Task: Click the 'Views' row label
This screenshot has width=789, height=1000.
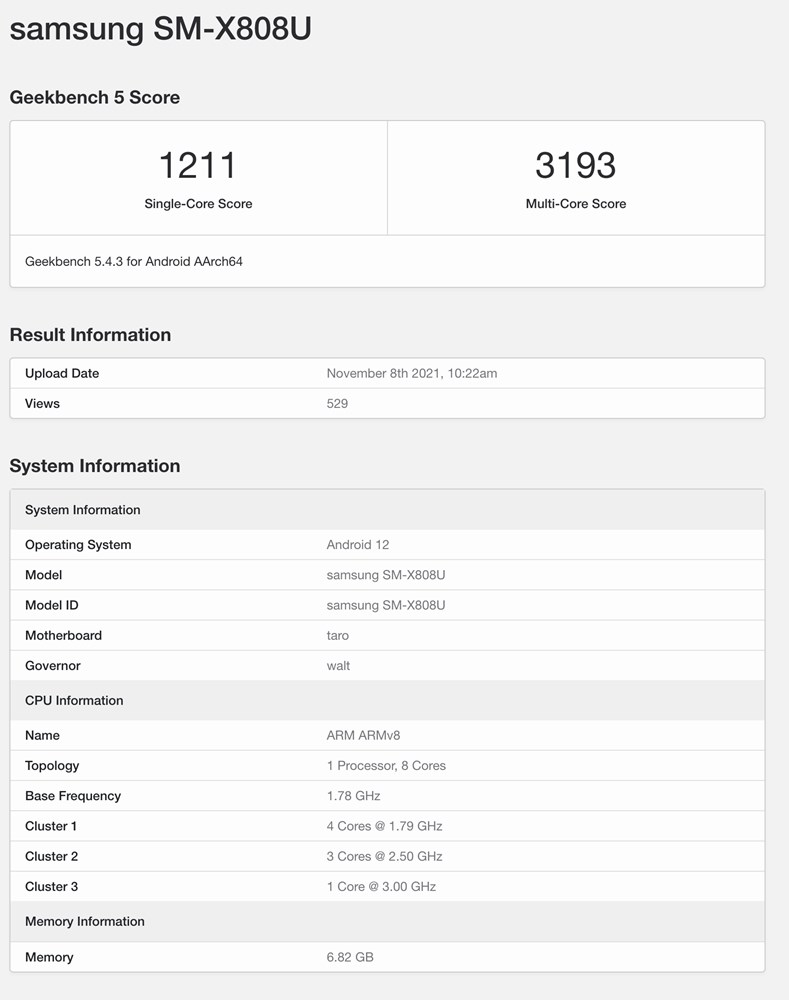Action: tap(42, 403)
